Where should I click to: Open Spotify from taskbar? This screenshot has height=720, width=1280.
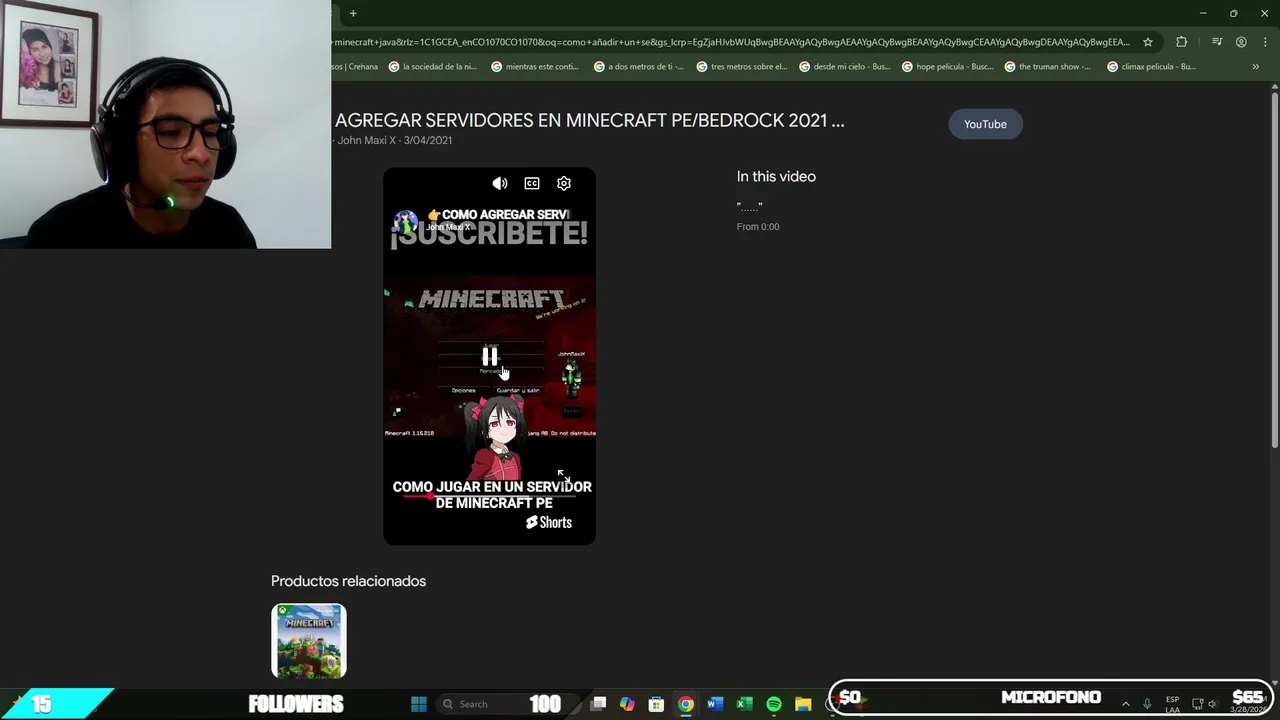pos(773,704)
